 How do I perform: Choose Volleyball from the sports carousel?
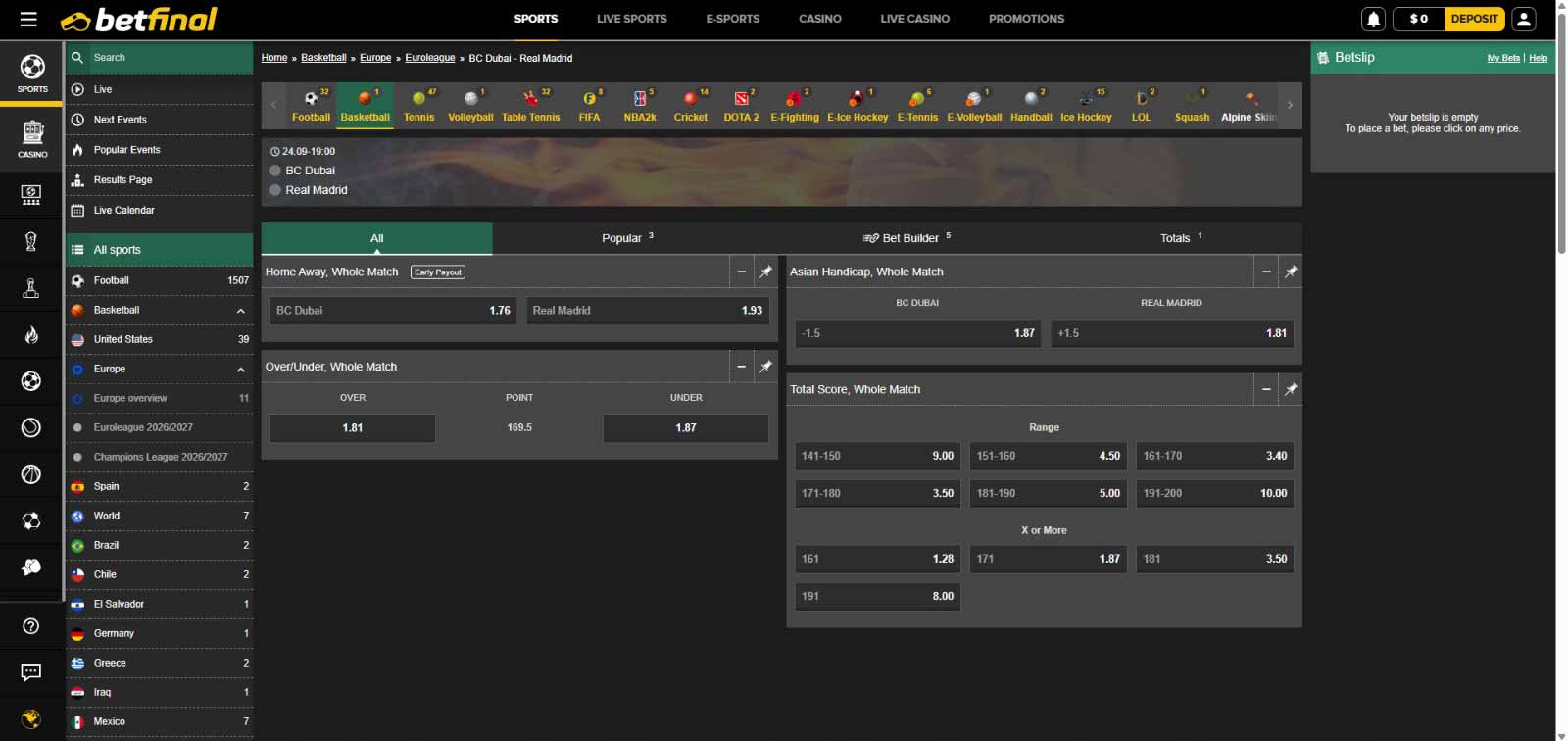click(x=470, y=105)
